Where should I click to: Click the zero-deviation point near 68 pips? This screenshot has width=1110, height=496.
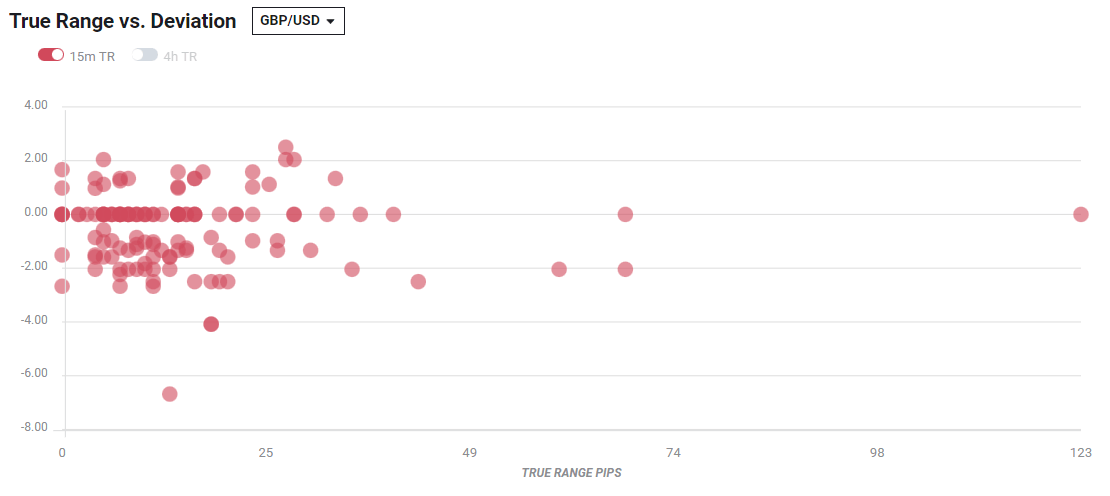click(625, 214)
